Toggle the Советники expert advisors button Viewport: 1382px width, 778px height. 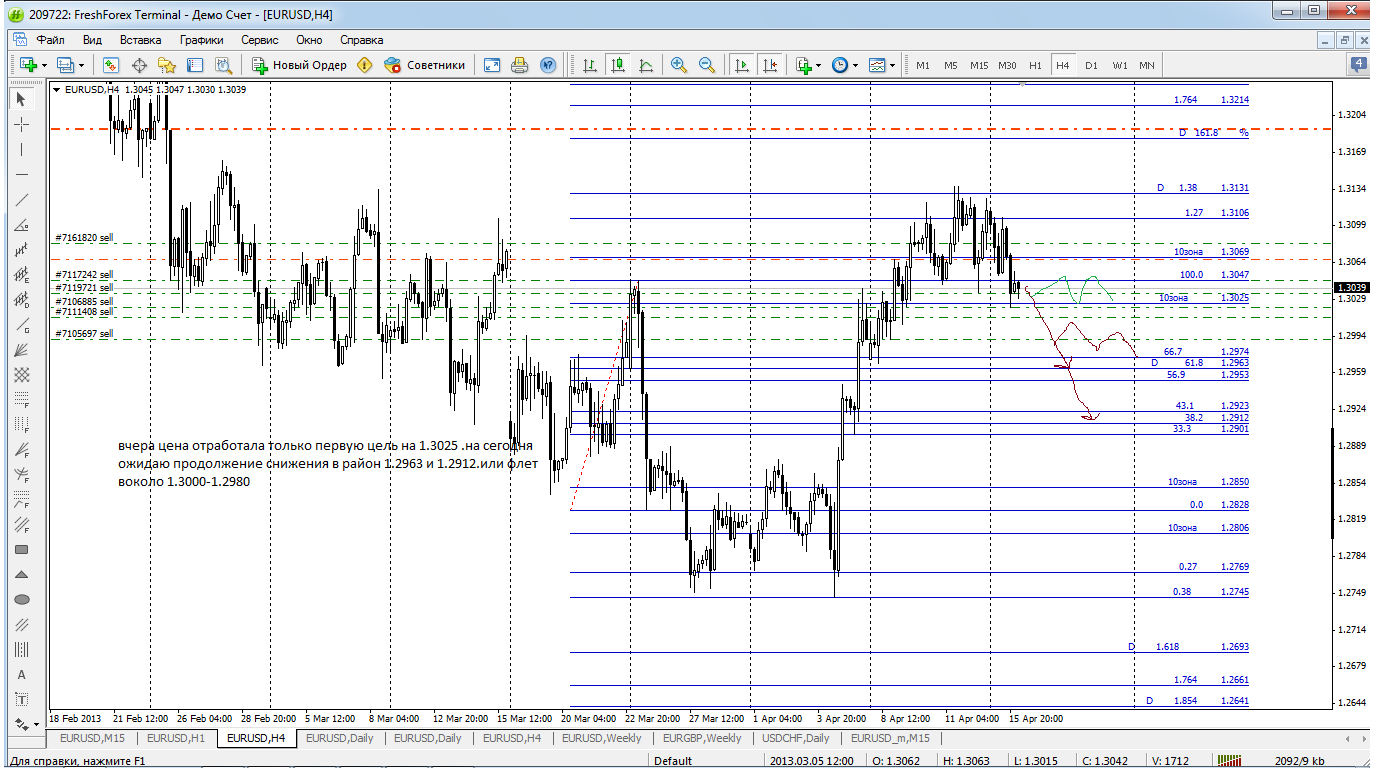pos(425,65)
